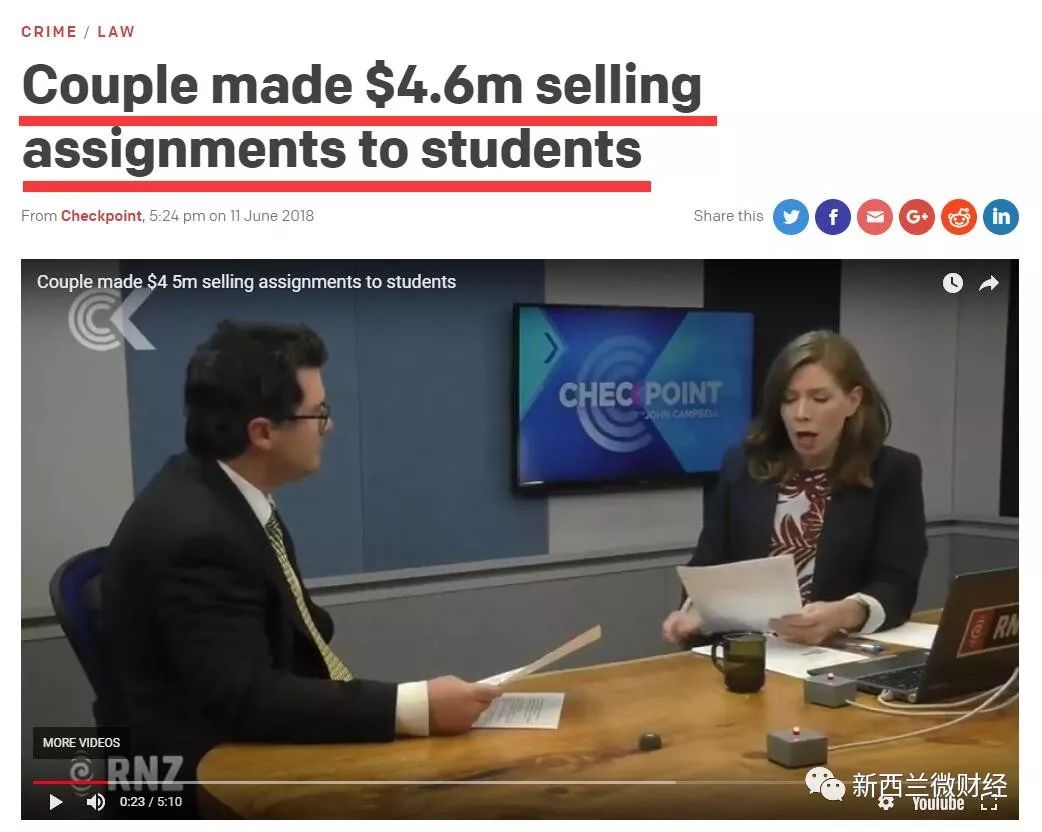This screenshot has height=832, width=1042.
Task: Click the video share arrow icon
Action: (x=989, y=284)
